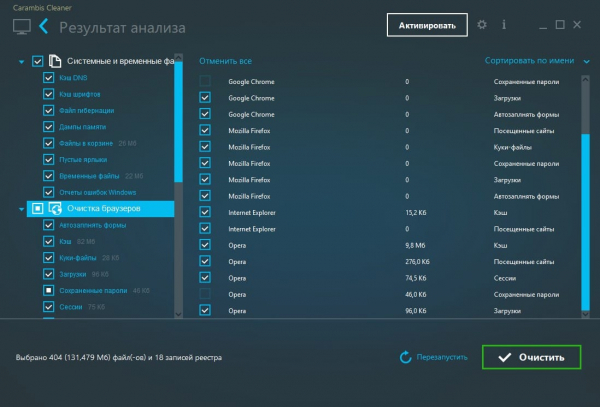The height and width of the screenshot is (407, 600).
Task: Check Opera Сохраненные пароли row checkbox
Action: [x=205, y=294]
